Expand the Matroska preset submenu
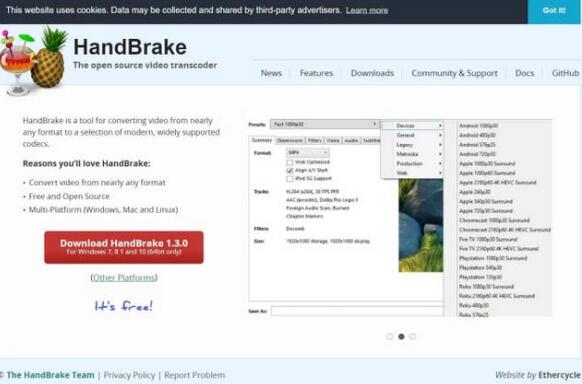The height and width of the screenshot is (384, 582). [412, 154]
